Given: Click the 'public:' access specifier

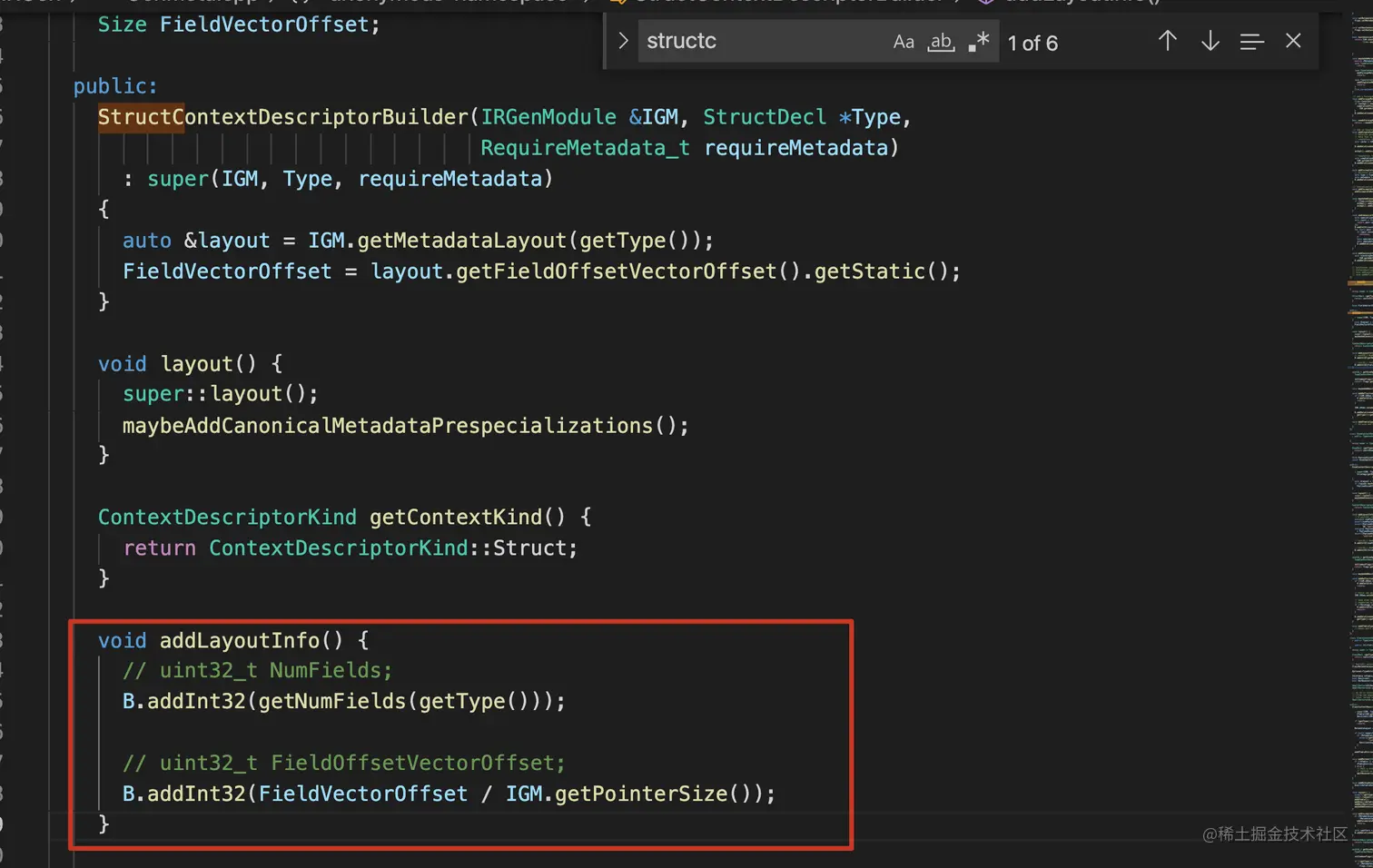Looking at the screenshot, I should coord(115,86).
